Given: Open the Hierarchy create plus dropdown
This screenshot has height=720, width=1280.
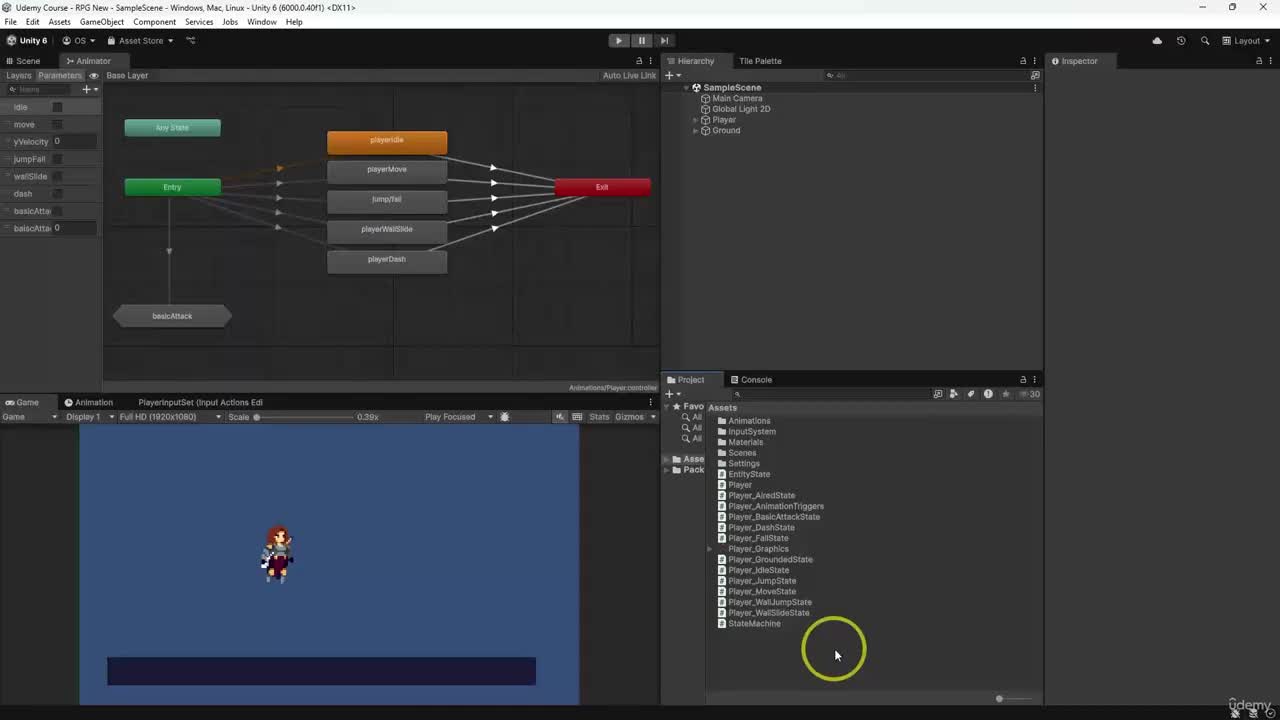Looking at the screenshot, I should (673, 76).
